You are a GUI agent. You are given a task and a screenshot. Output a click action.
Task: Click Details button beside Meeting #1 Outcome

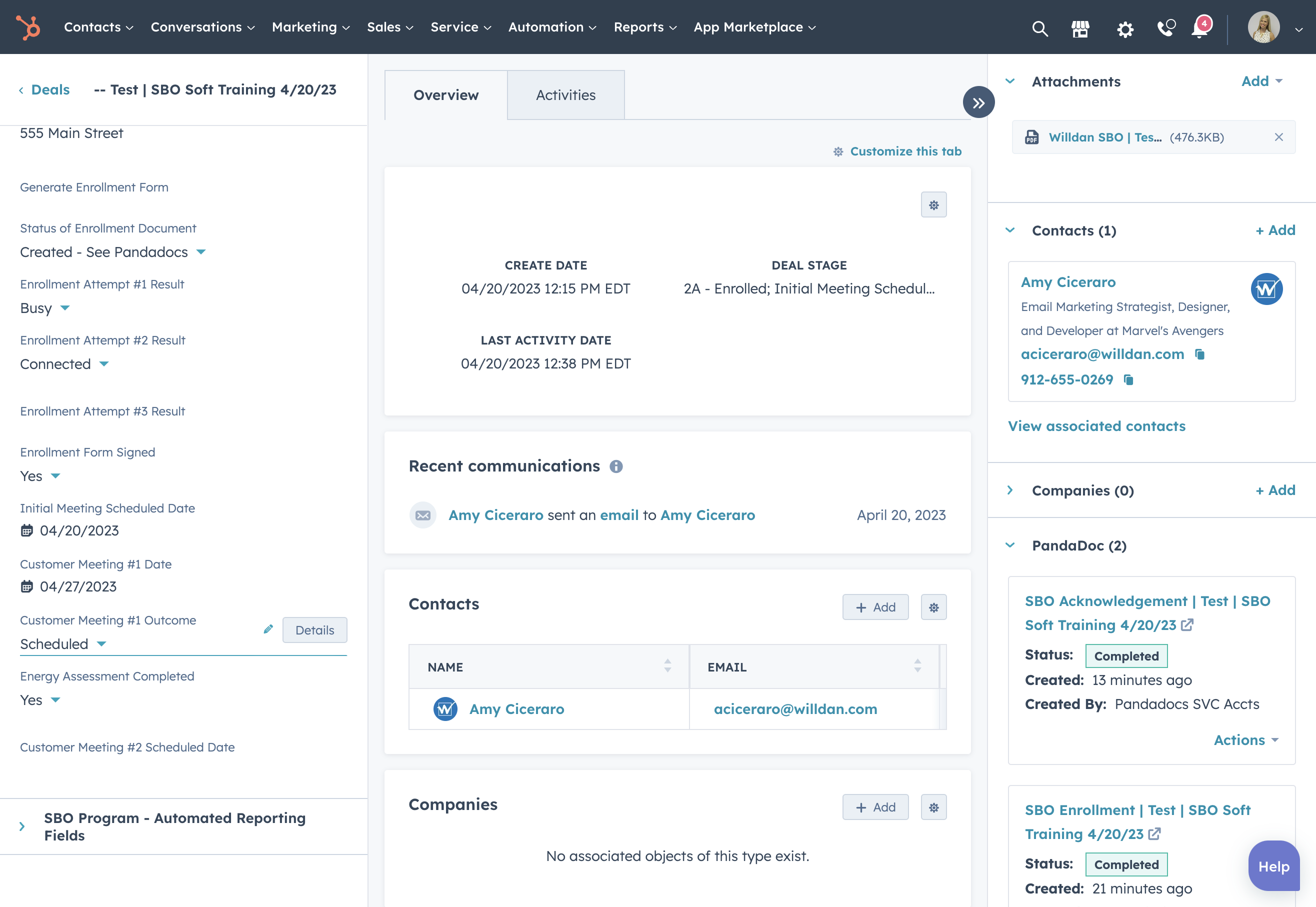point(315,629)
